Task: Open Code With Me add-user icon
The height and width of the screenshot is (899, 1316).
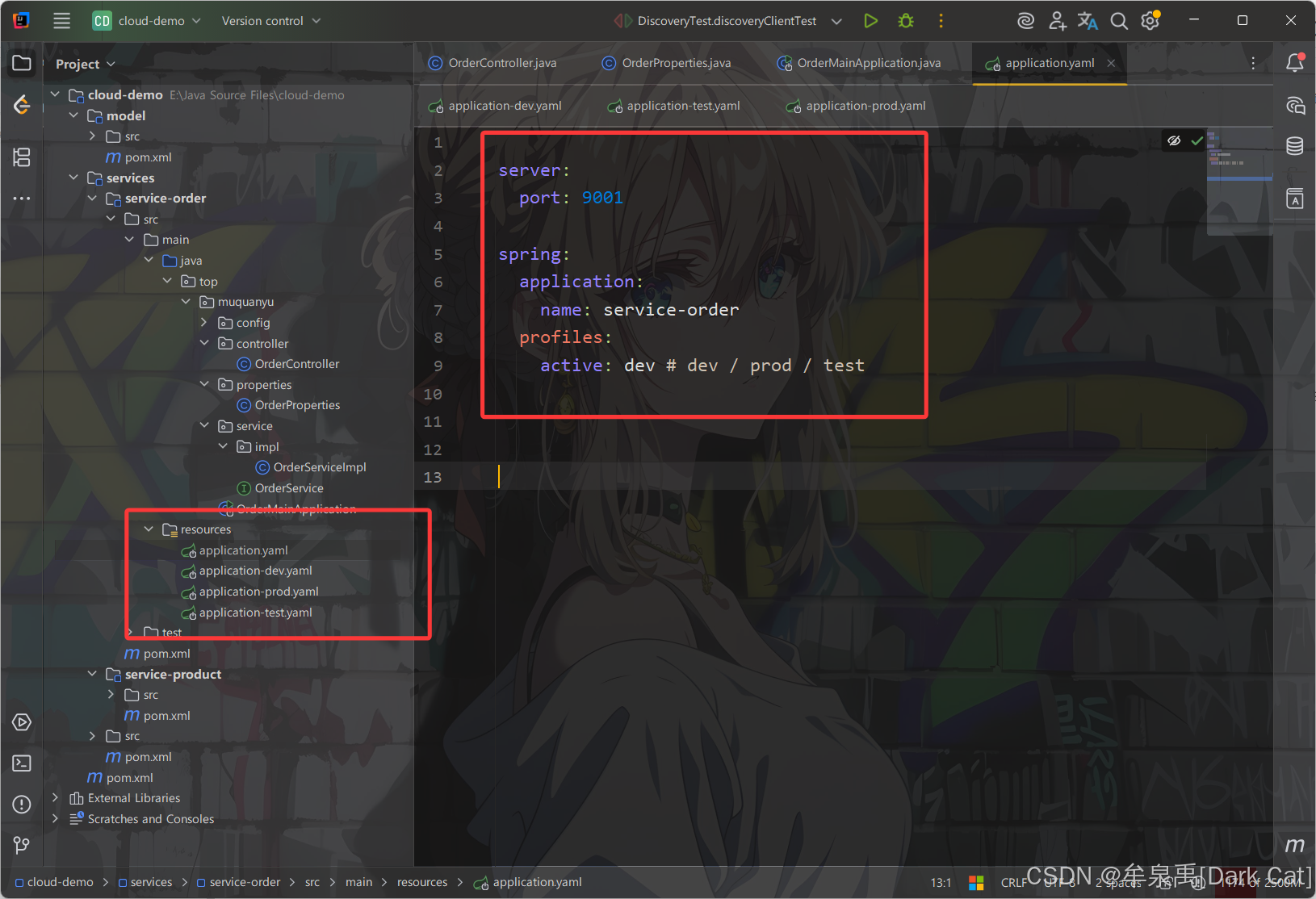Action: [x=1057, y=21]
